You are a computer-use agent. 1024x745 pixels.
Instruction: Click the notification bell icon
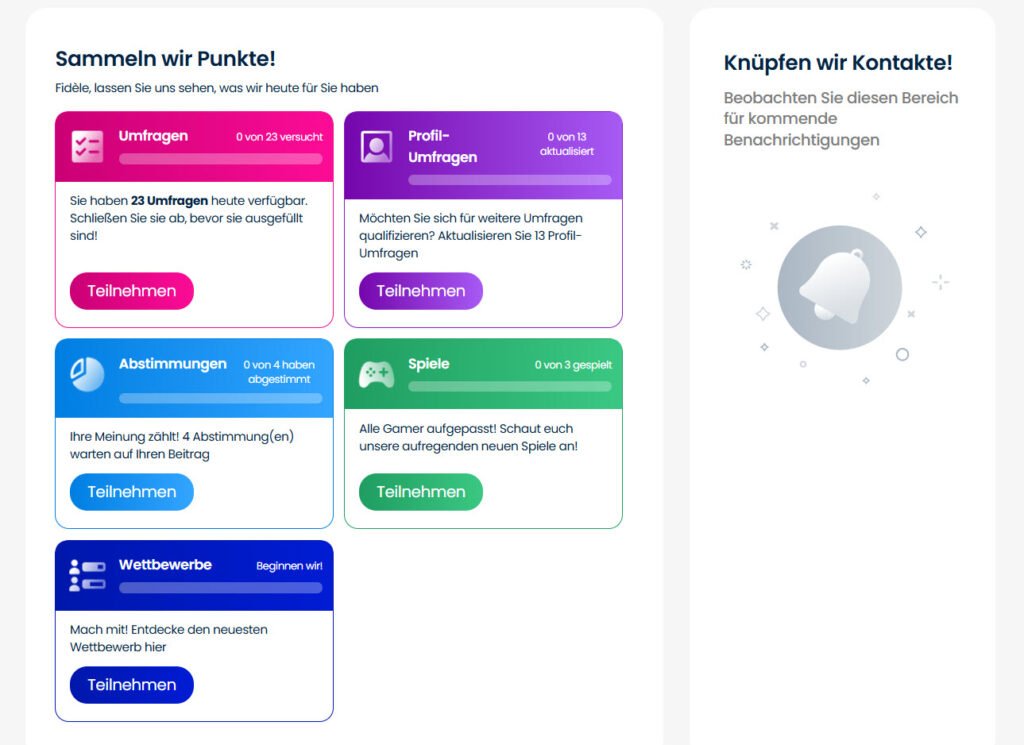pyautogui.click(x=838, y=287)
